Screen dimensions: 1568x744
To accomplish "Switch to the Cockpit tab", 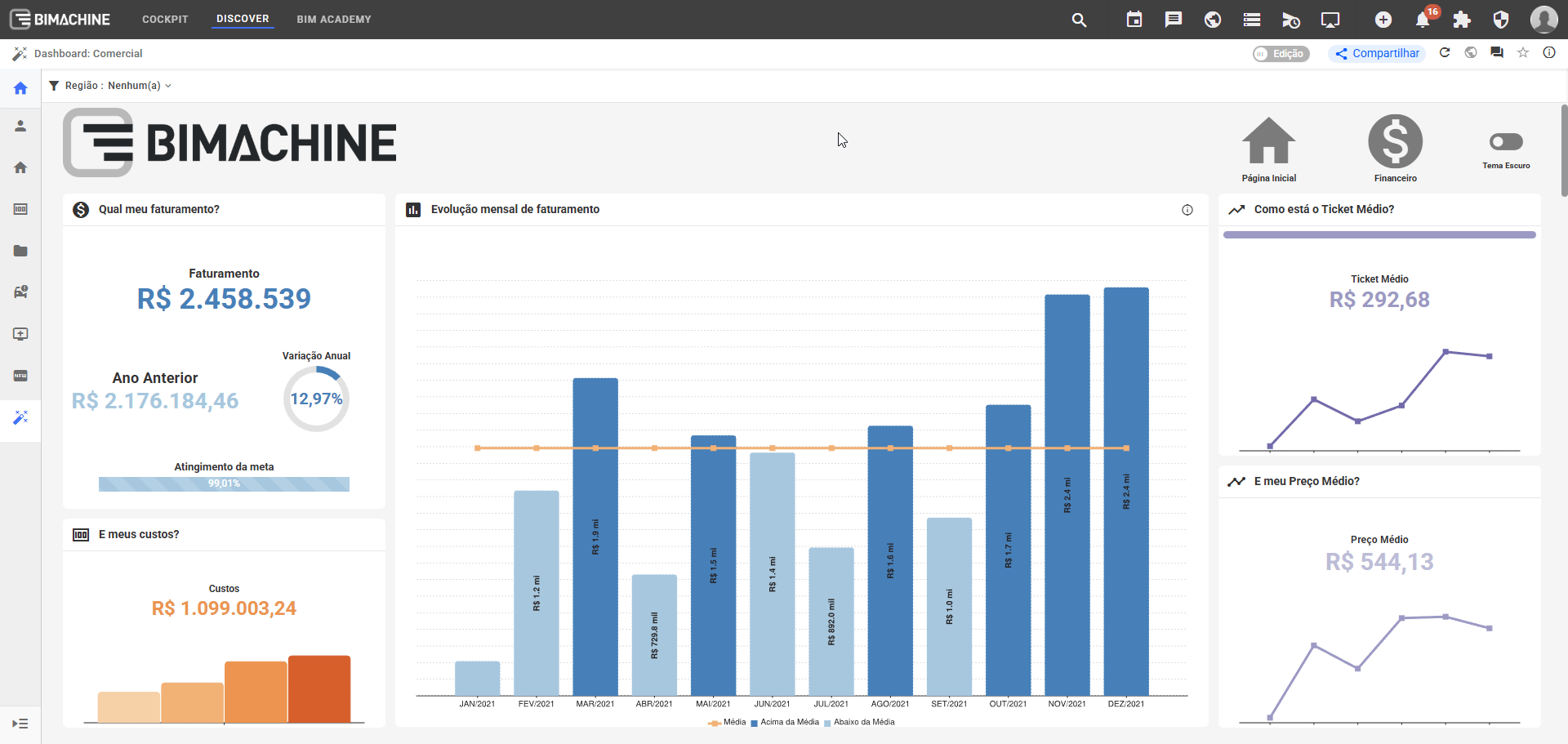I will pos(165,20).
